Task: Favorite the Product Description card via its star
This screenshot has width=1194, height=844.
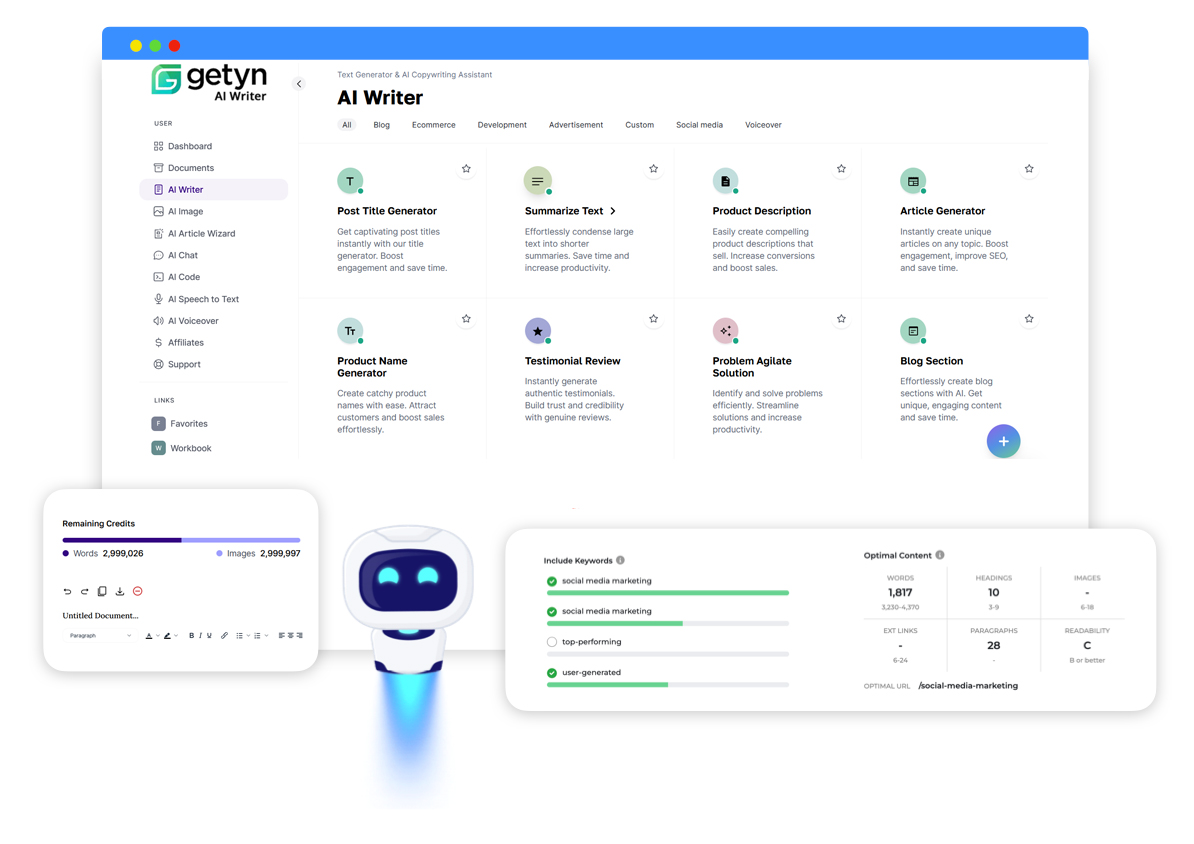Action: [841, 169]
